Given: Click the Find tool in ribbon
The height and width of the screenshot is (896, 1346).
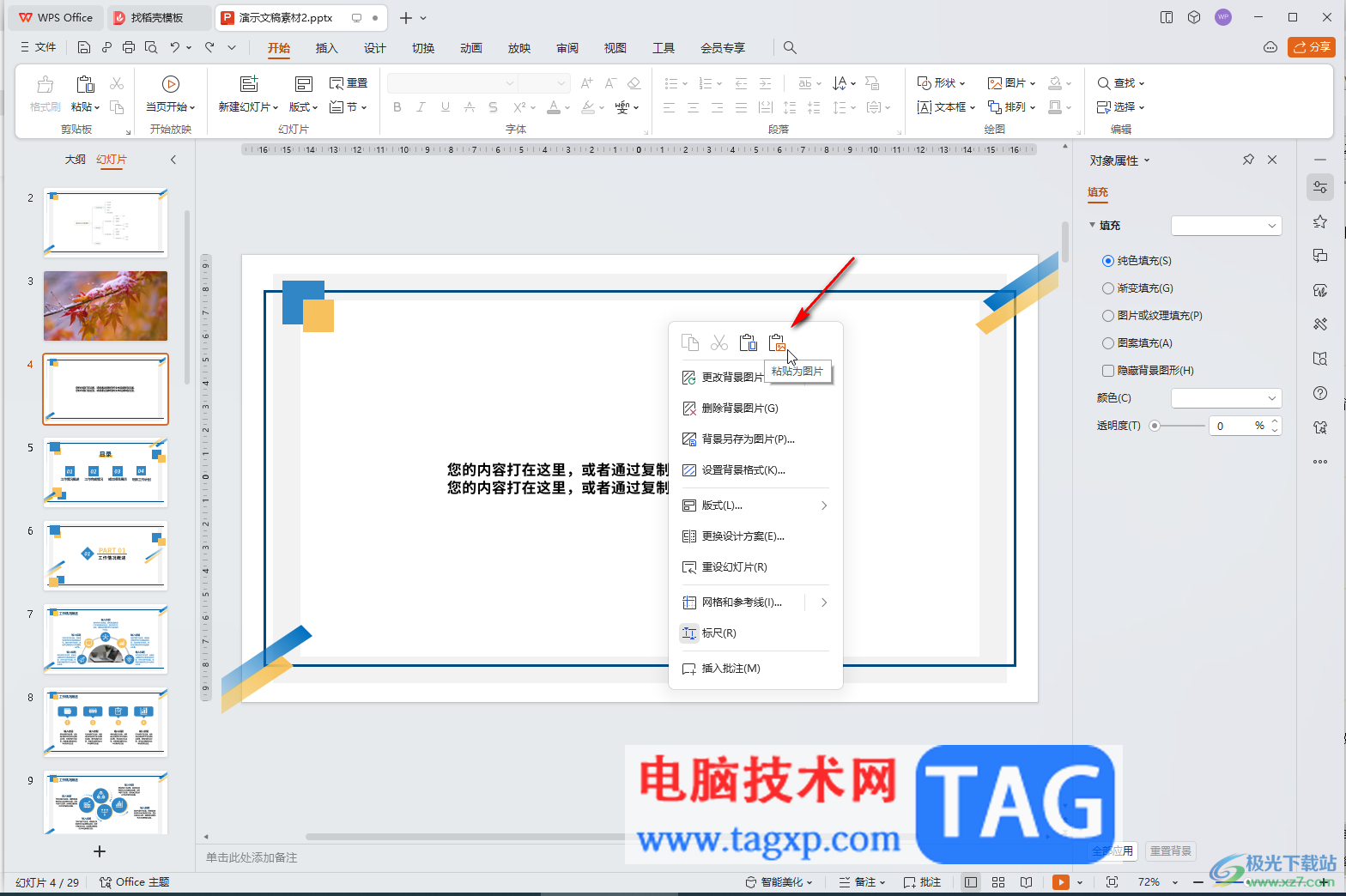Looking at the screenshot, I should click(1120, 83).
